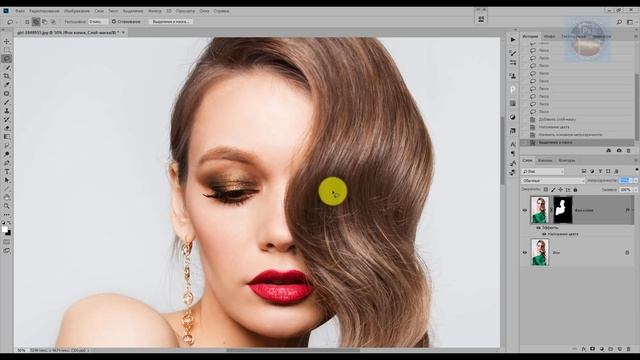
Task: Select the Lasso tool in the toolbox
Action: (7, 59)
